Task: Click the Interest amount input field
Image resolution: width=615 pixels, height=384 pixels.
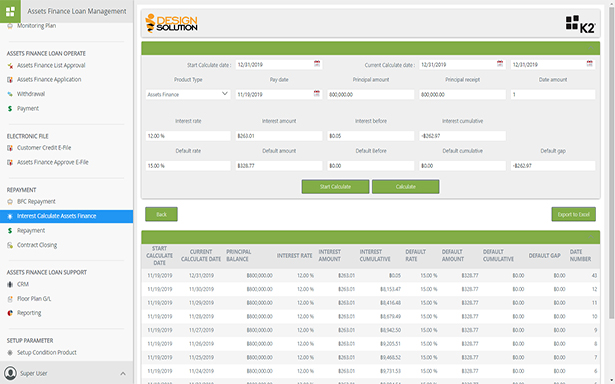Action: [279, 136]
